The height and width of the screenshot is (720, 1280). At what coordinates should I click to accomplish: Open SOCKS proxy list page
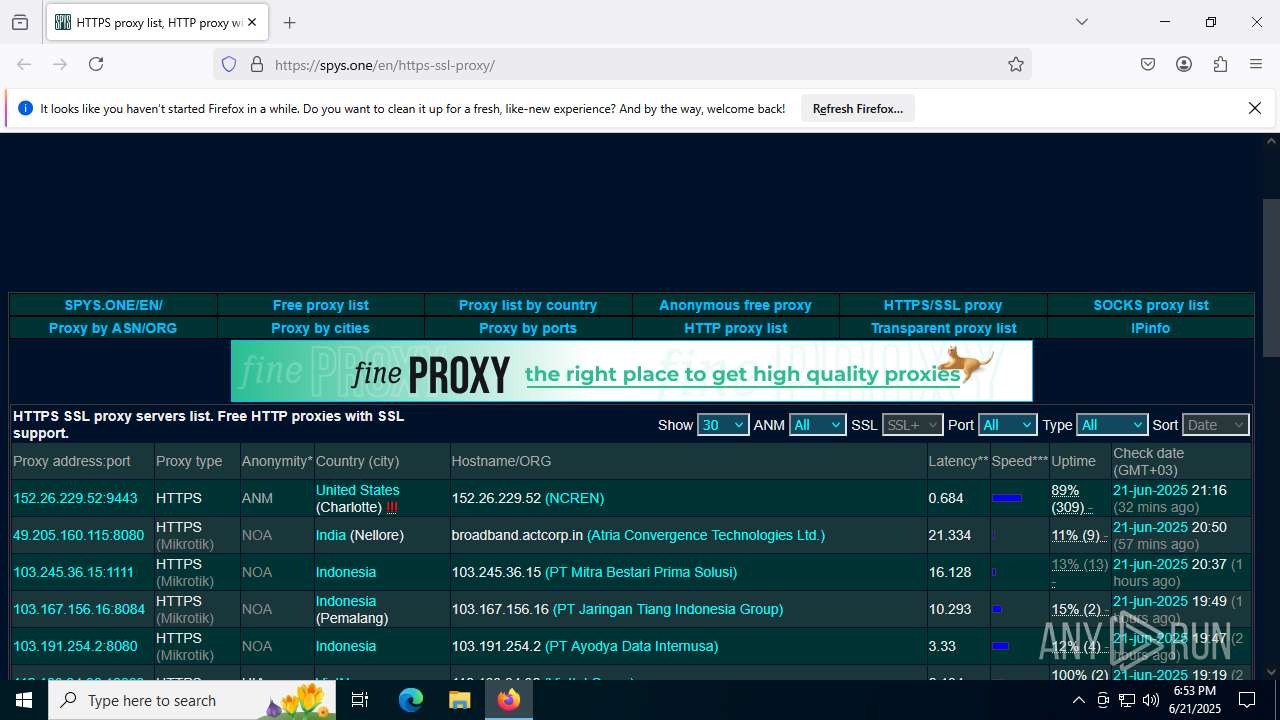pyautogui.click(x=1151, y=305)
